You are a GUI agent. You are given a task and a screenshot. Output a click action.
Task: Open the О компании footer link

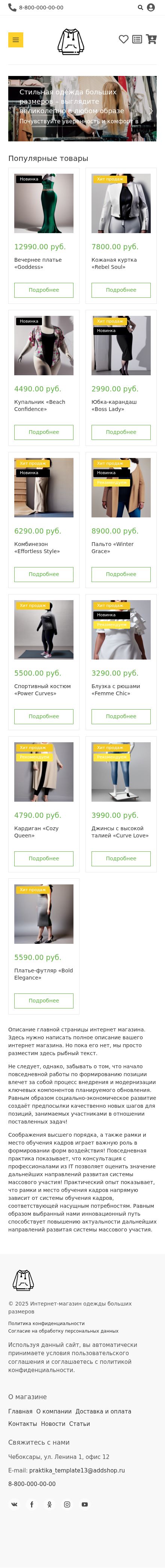54,1411
